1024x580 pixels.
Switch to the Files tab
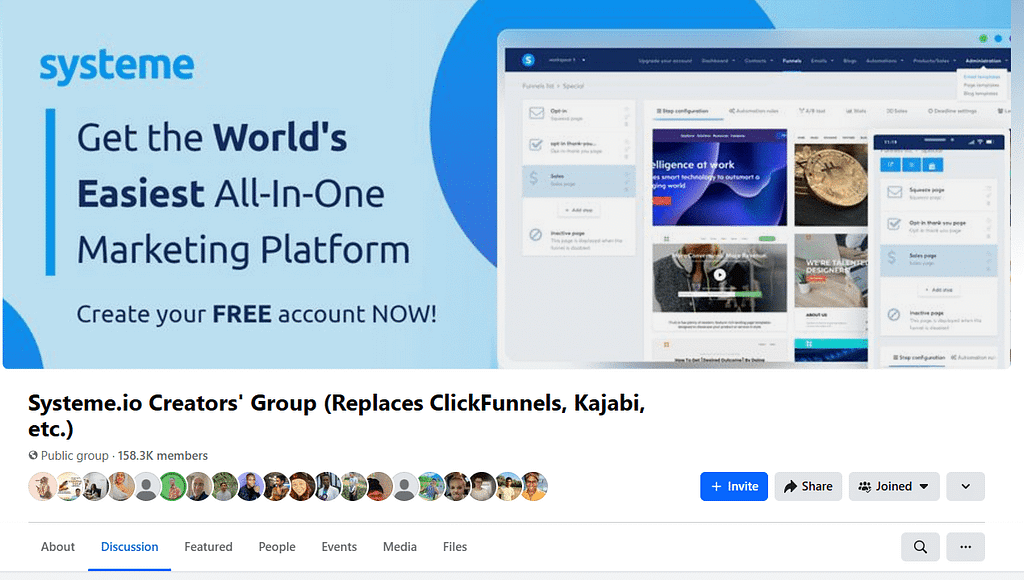coord(454,547)
